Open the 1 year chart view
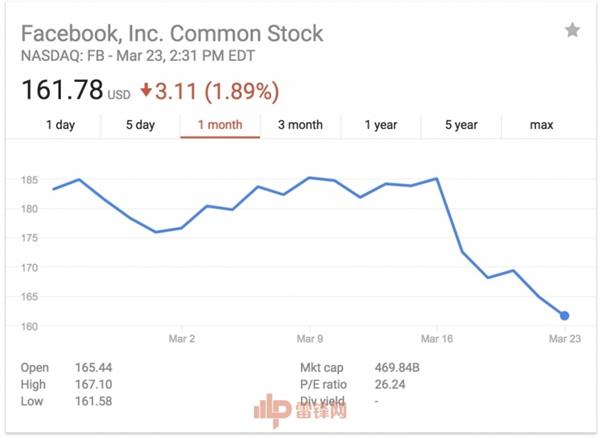This screenshot has width=600, height=438. tap(380, 125)
